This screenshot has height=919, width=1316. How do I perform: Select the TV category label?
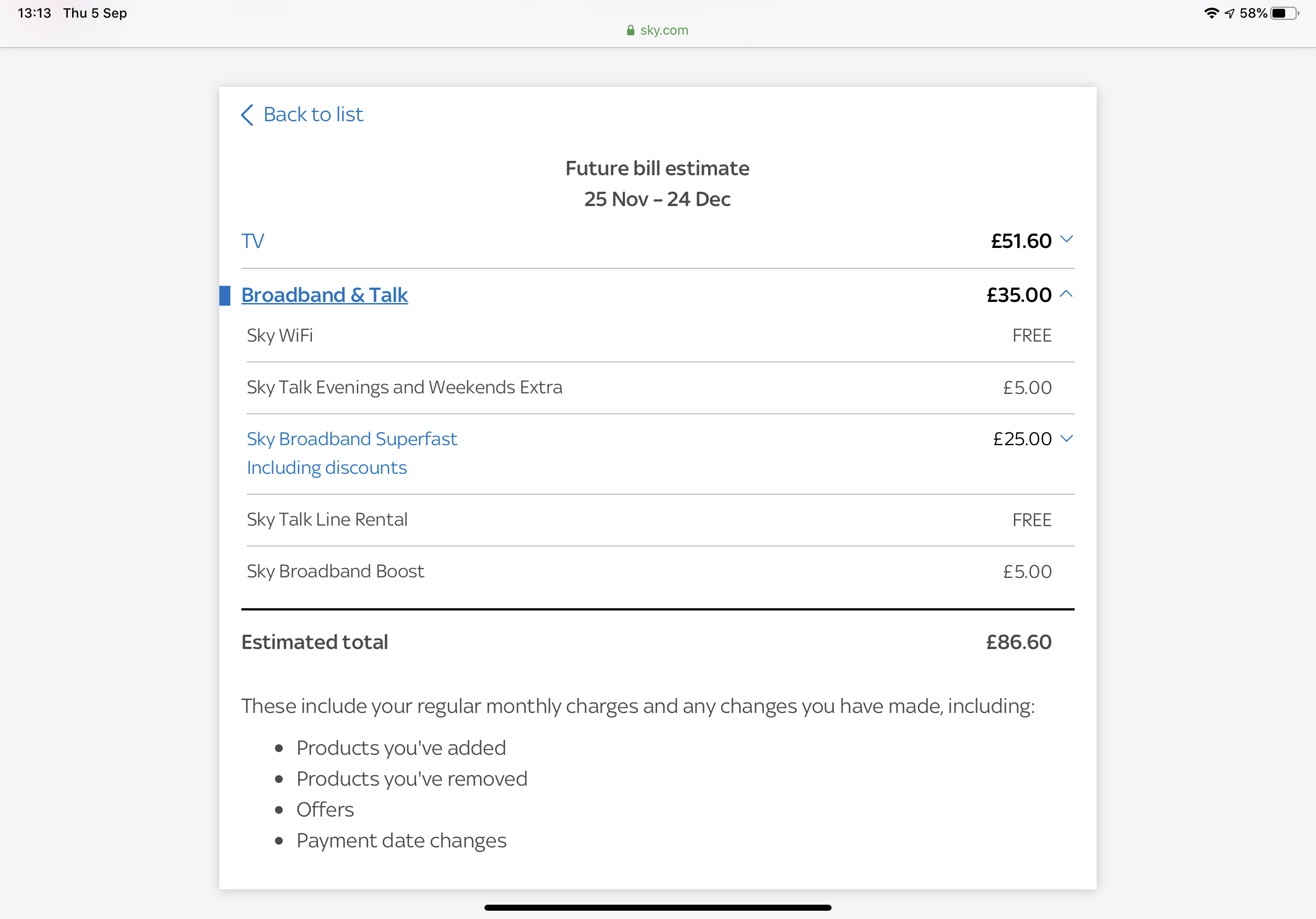click(252, 241)
